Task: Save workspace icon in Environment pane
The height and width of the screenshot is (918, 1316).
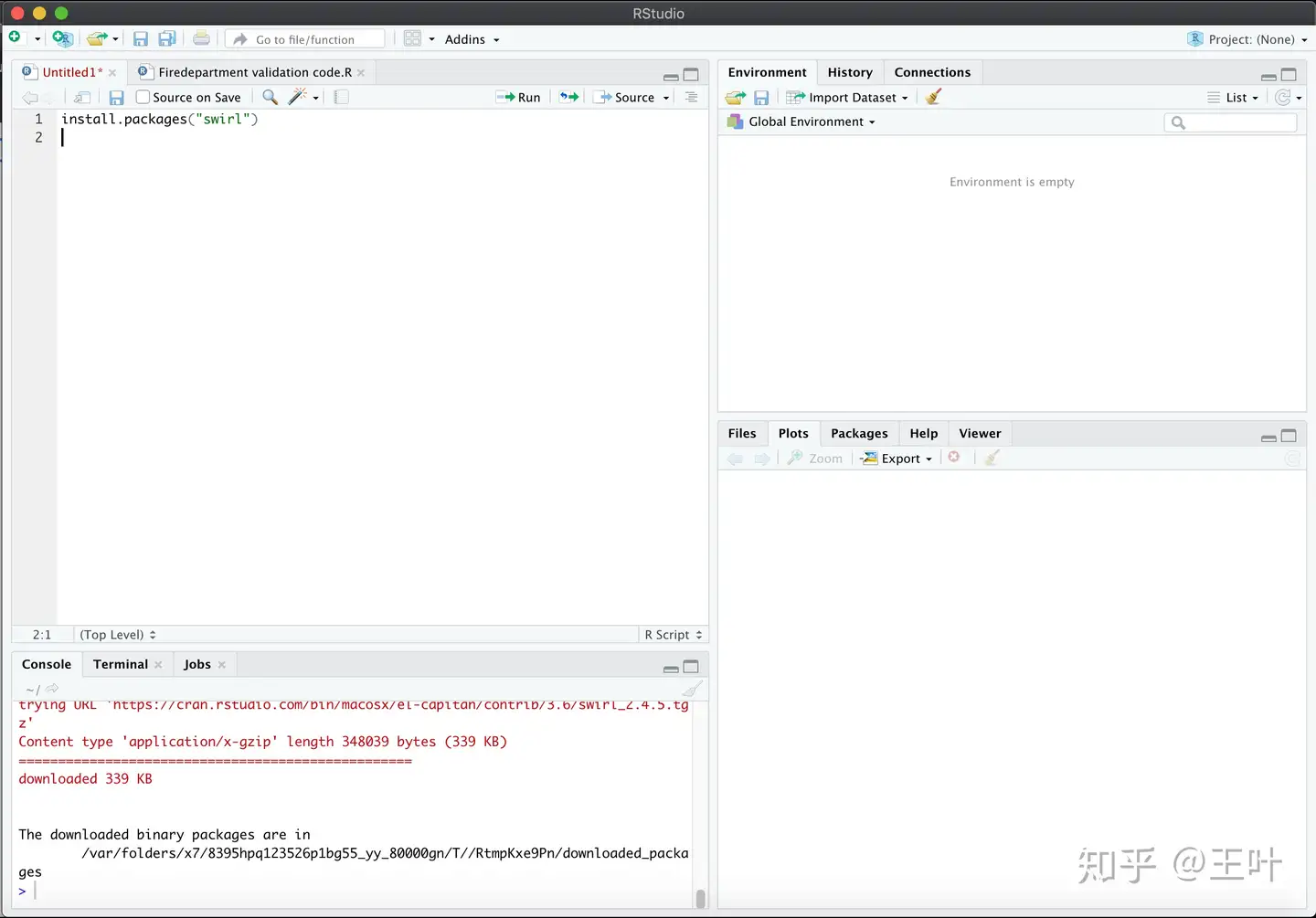Action: [x=761, y=98]
